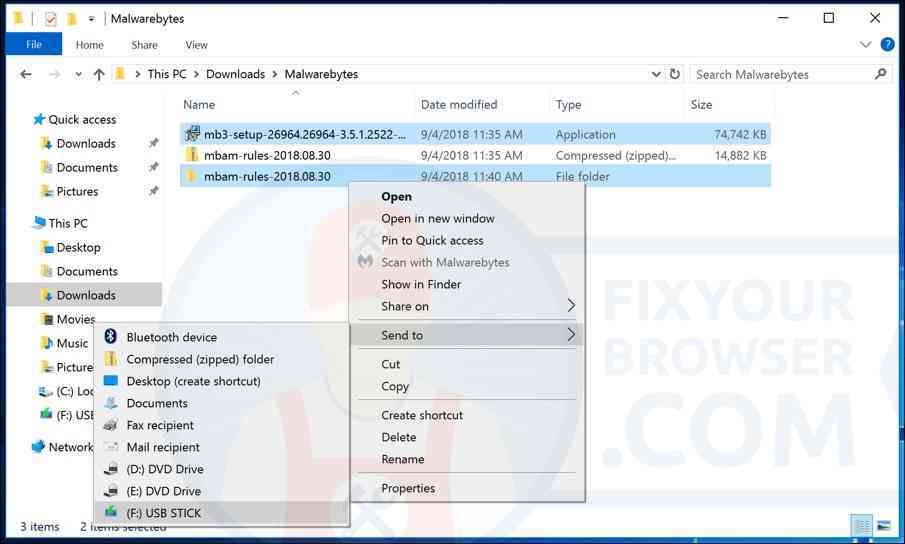Click the Bluetooth device icon

(110, 336)
